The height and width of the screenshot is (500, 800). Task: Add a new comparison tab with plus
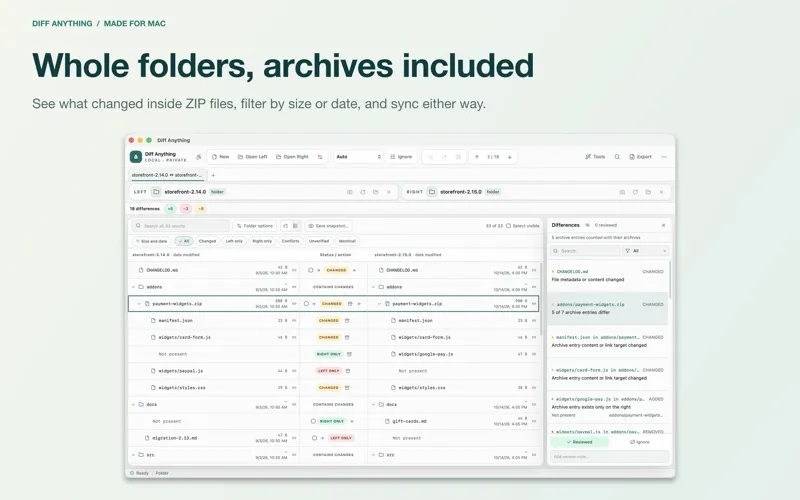(213, 176)
